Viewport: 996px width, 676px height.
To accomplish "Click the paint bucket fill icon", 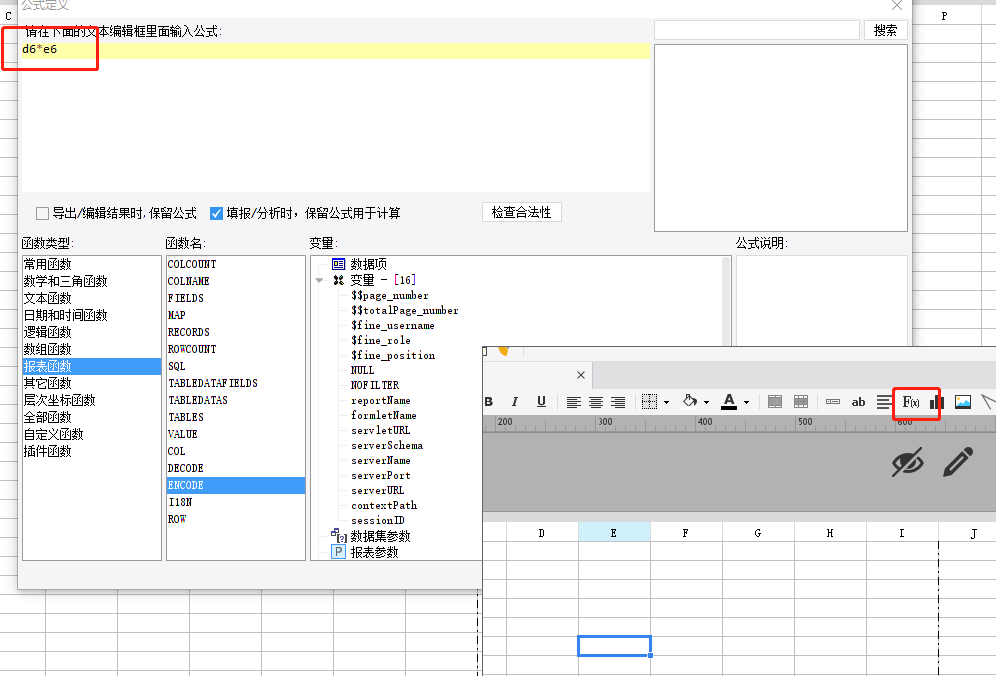I will pyautogui.click(x=690, y=401).
